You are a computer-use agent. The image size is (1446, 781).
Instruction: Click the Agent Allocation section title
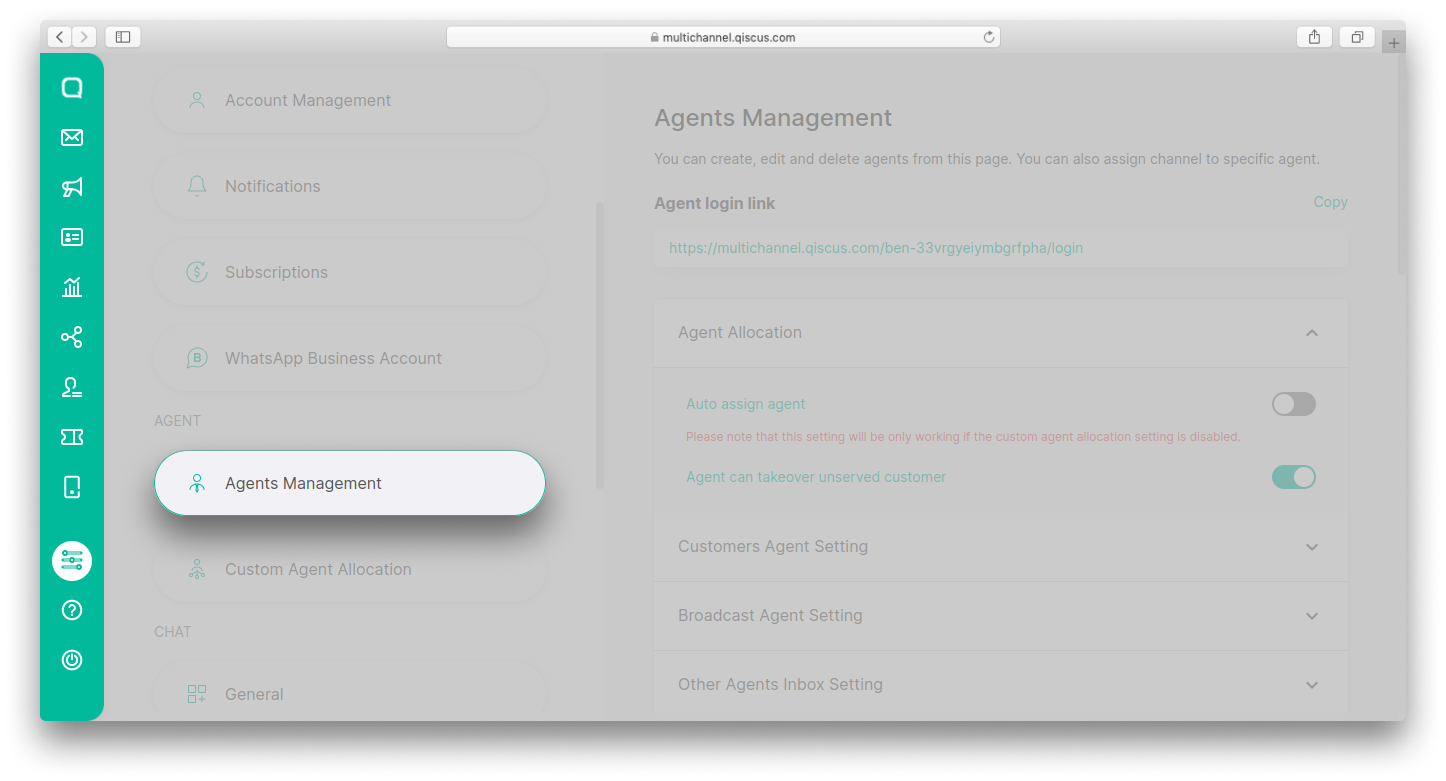click(740, 333)
